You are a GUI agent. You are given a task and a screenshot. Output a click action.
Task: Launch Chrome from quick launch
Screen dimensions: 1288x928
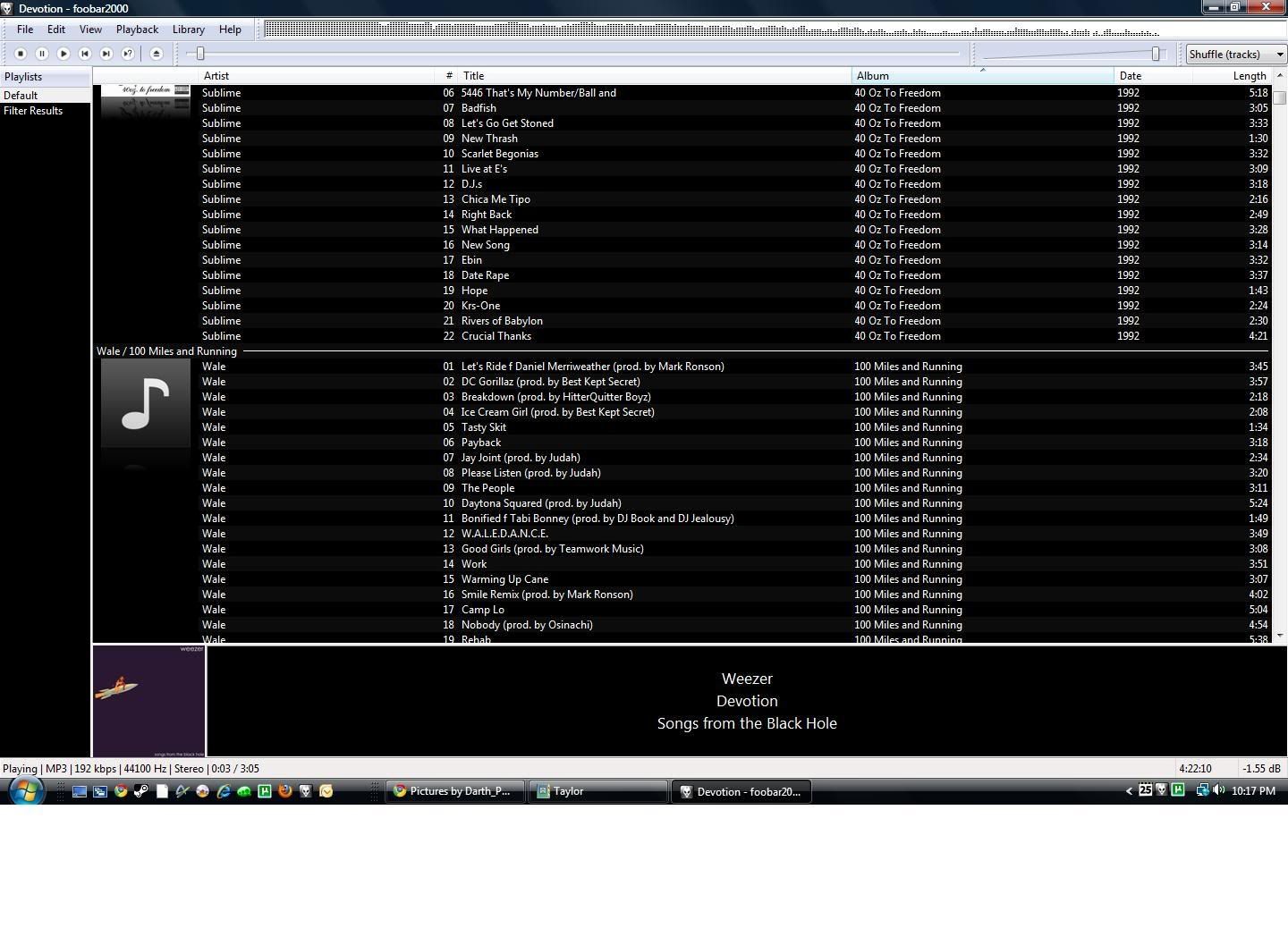tap(121, 791)
